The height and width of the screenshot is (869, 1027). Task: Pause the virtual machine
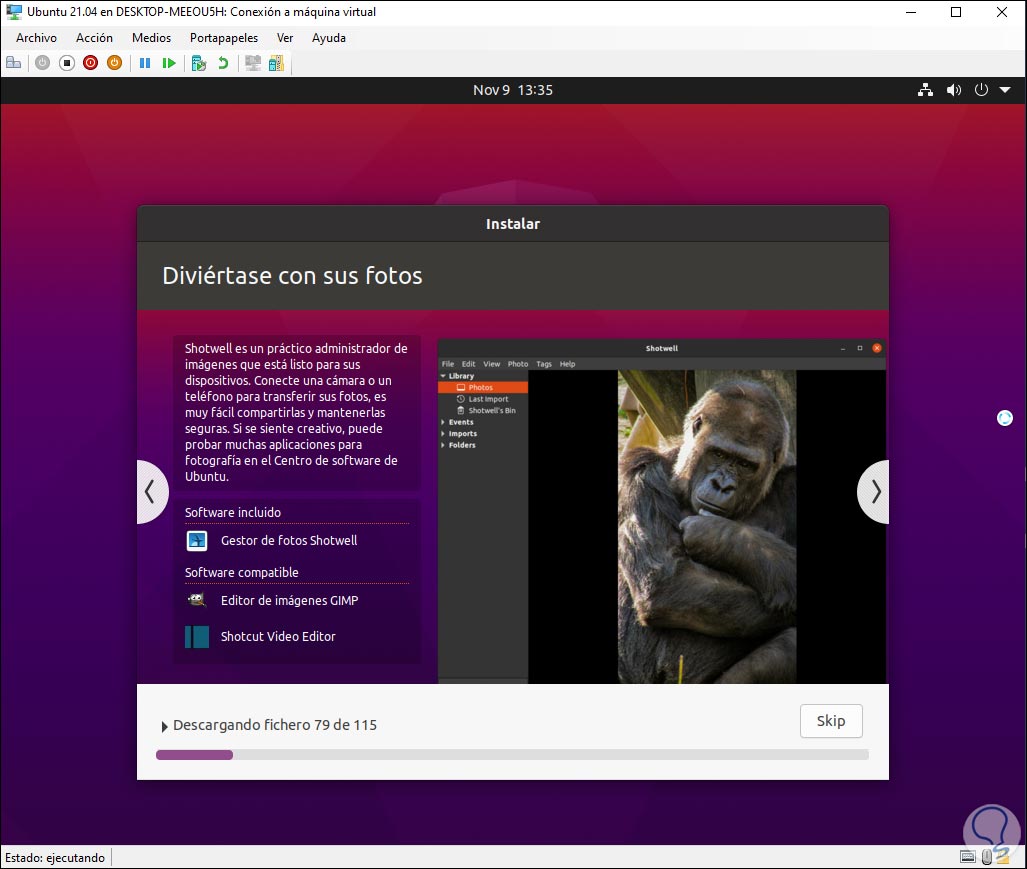point(145,63)
